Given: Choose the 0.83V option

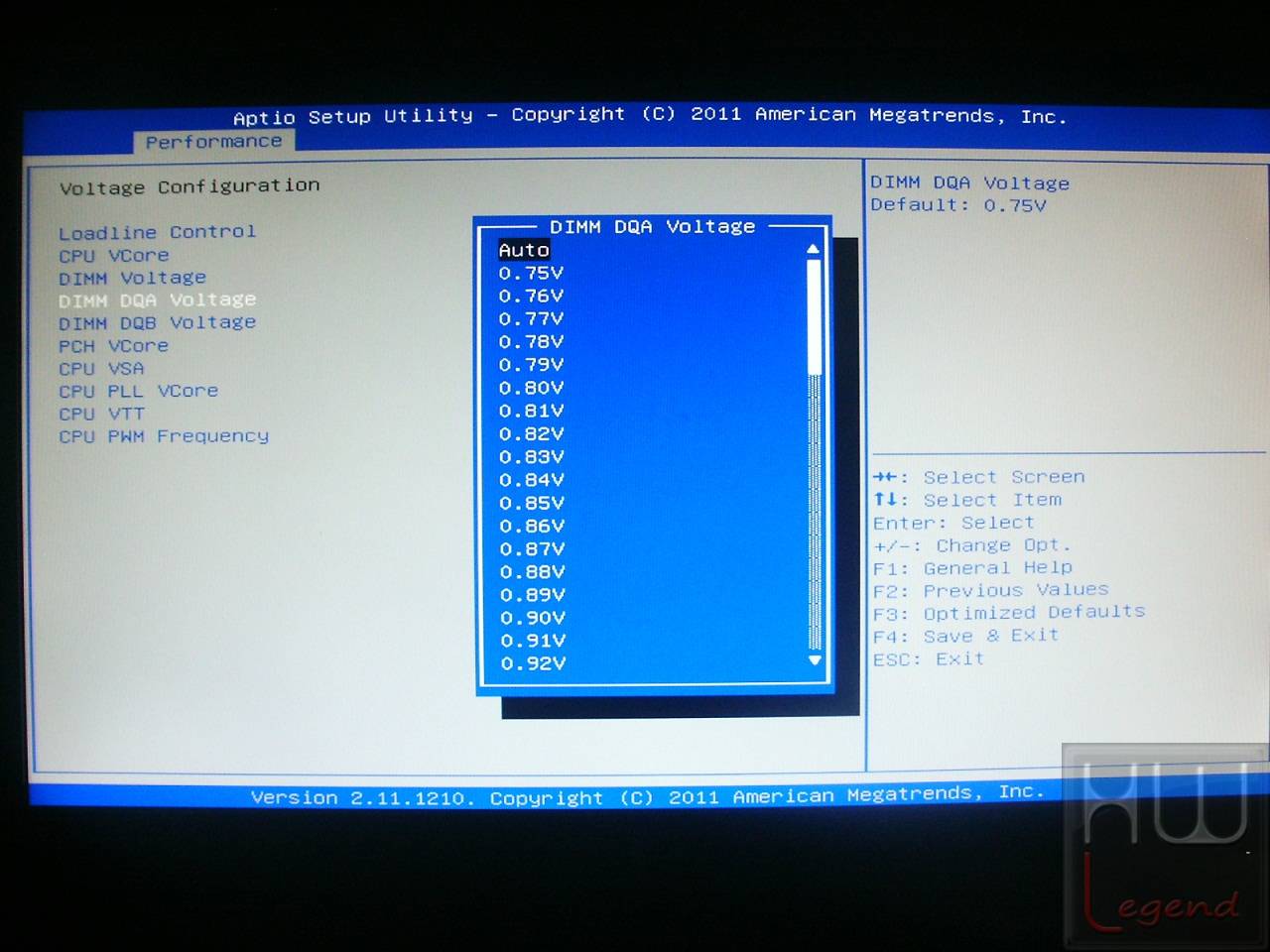Looking at the screenshot, I should click(x=531, y=456).
